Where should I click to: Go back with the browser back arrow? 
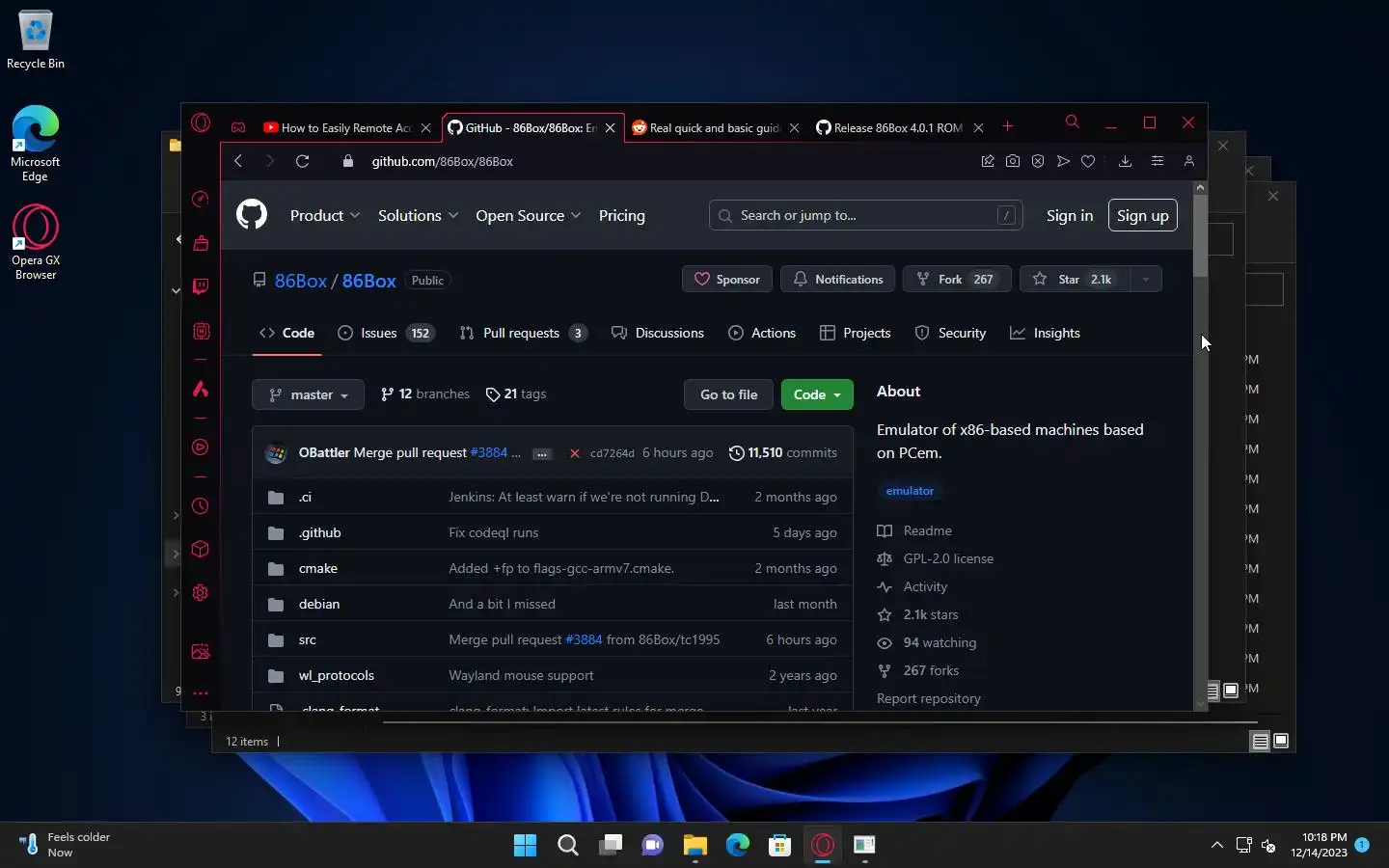click(238, 161)
